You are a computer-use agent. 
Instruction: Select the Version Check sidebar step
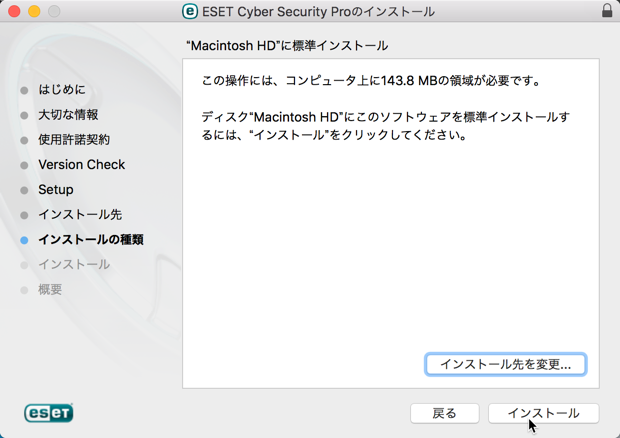point(81,164)
